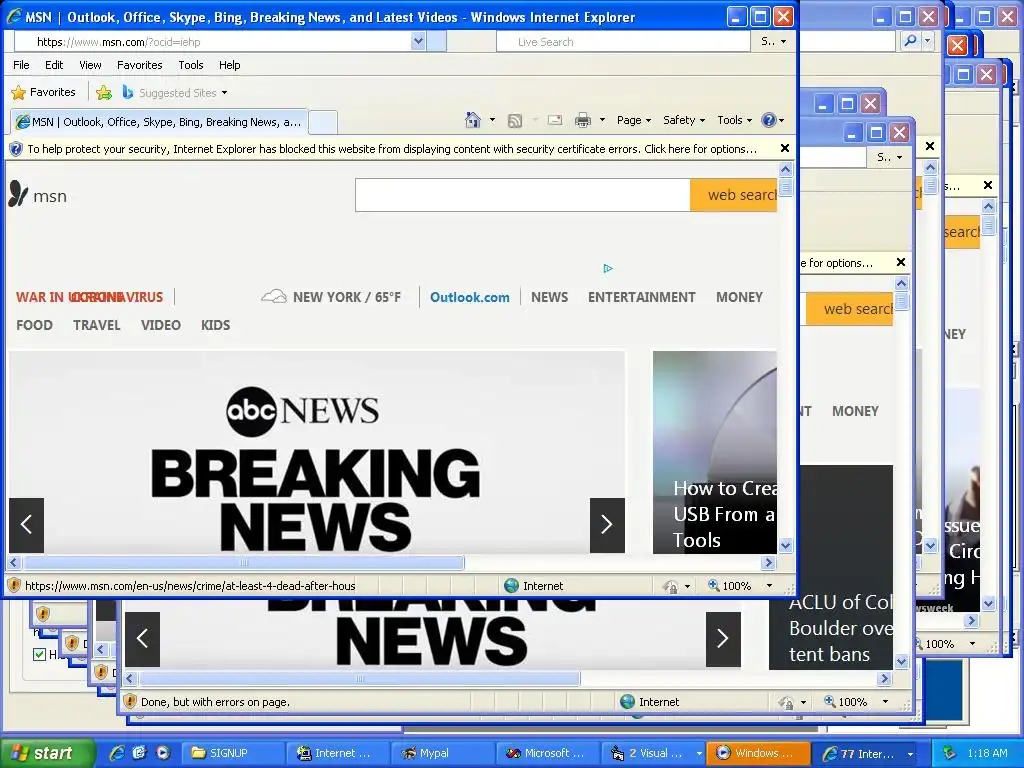
Task: Click the 'Done, but with errors' warning shield icon
Action: [x=130, y=701]
